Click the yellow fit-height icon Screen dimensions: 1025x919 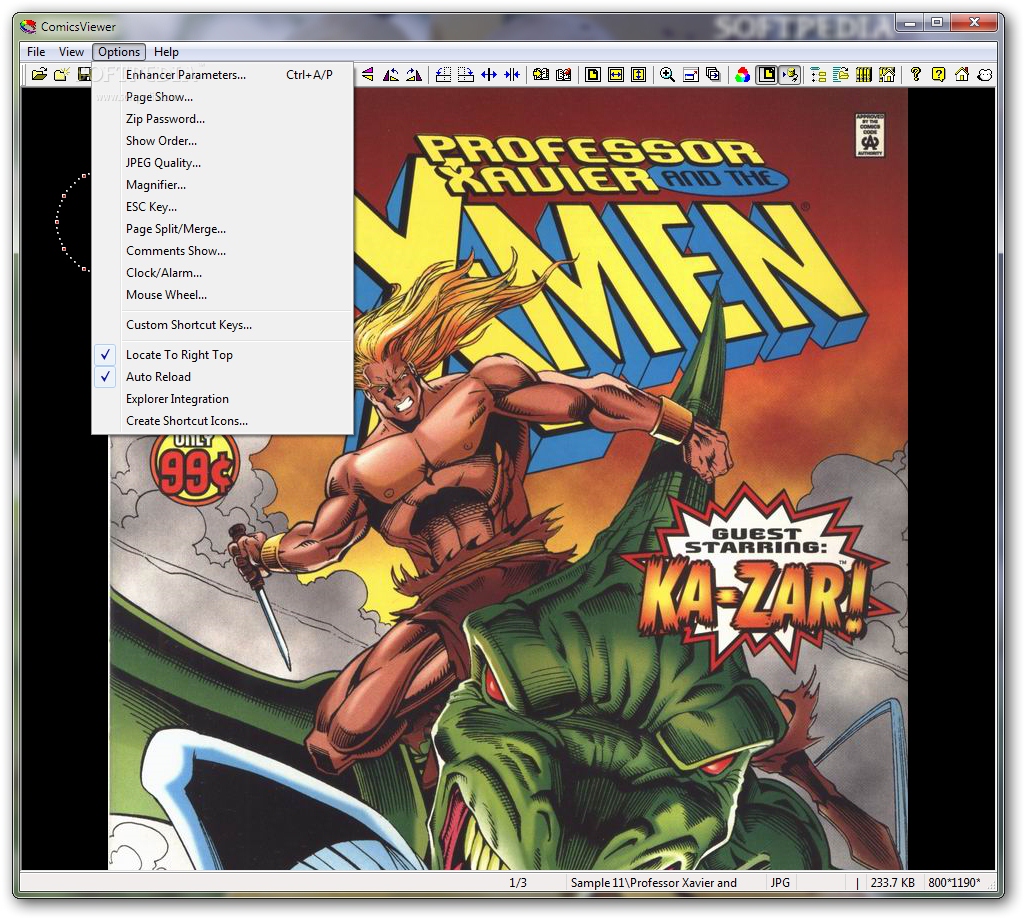pos(639,75)
